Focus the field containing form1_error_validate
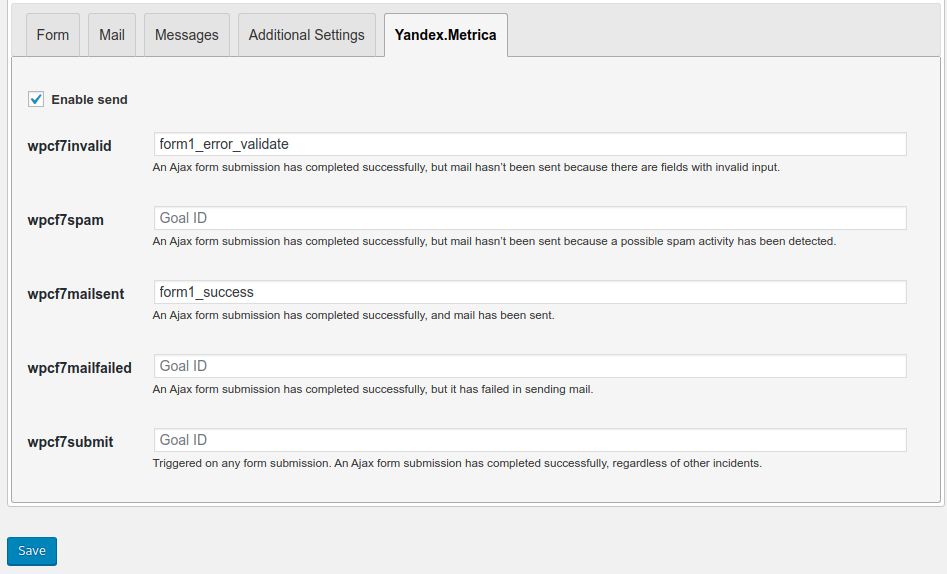 (530, 144)
